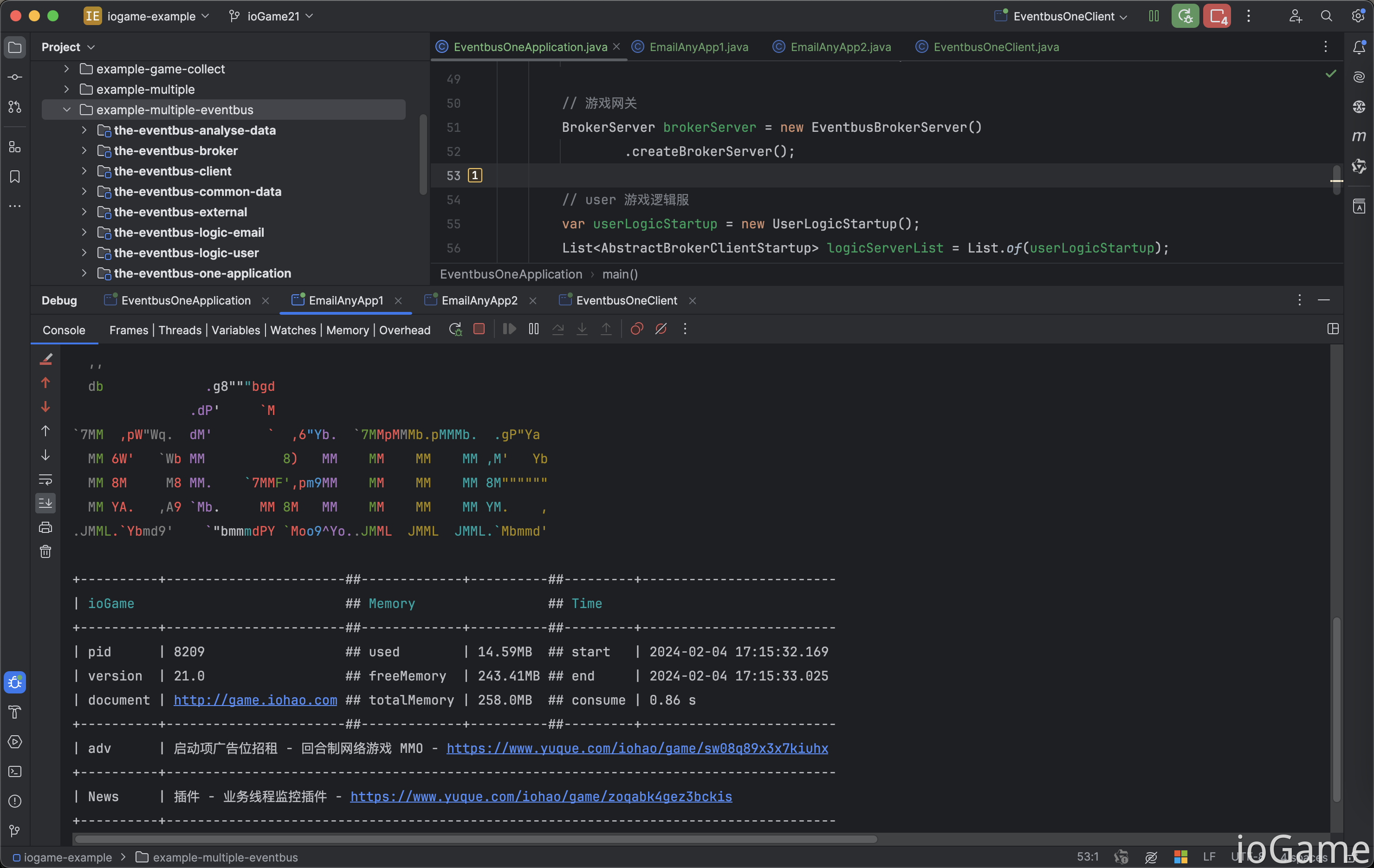
Task: Expand the the-eventbus-broker module
Action: [x=84, y=151]
